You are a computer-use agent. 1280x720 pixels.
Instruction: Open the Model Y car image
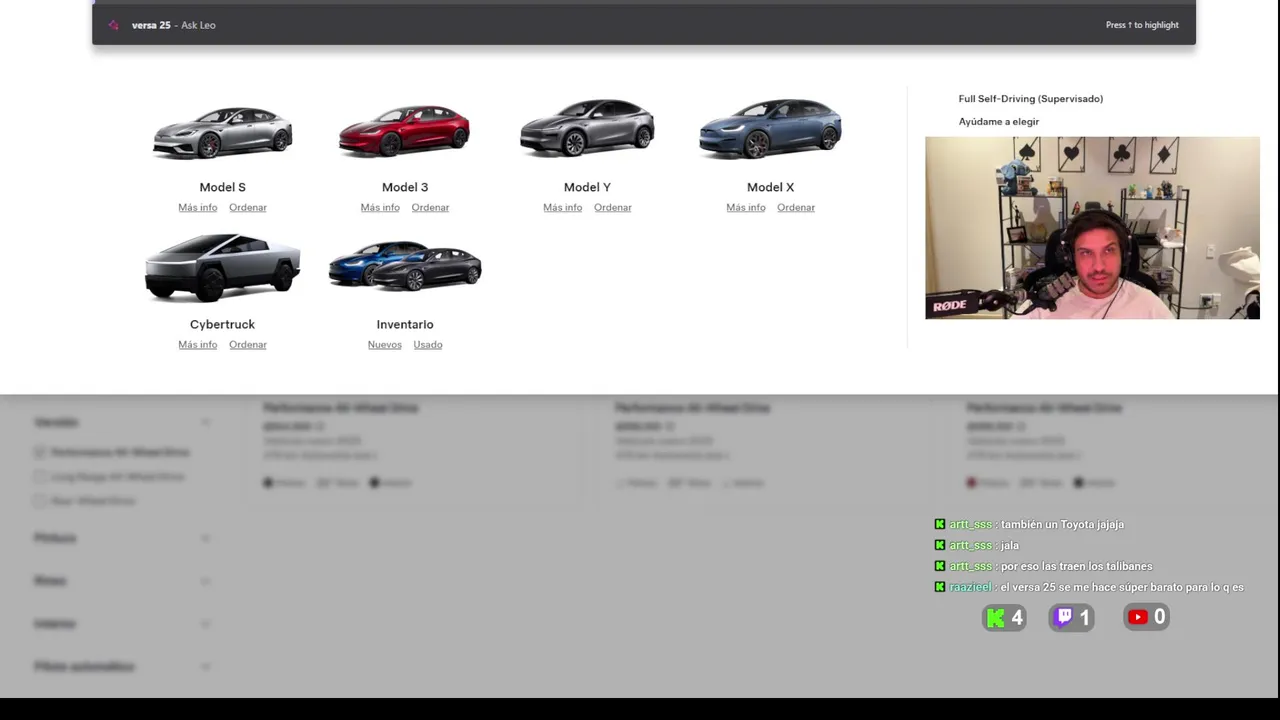click(x=587, y=128)
